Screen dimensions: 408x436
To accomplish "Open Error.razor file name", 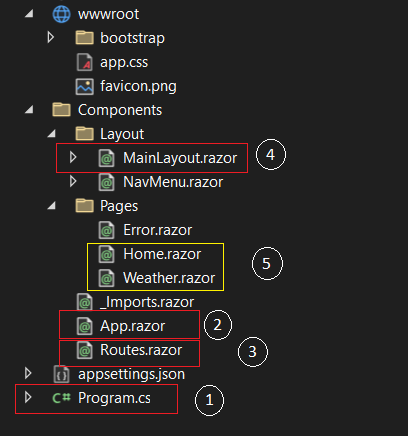I will pos(158,230).
